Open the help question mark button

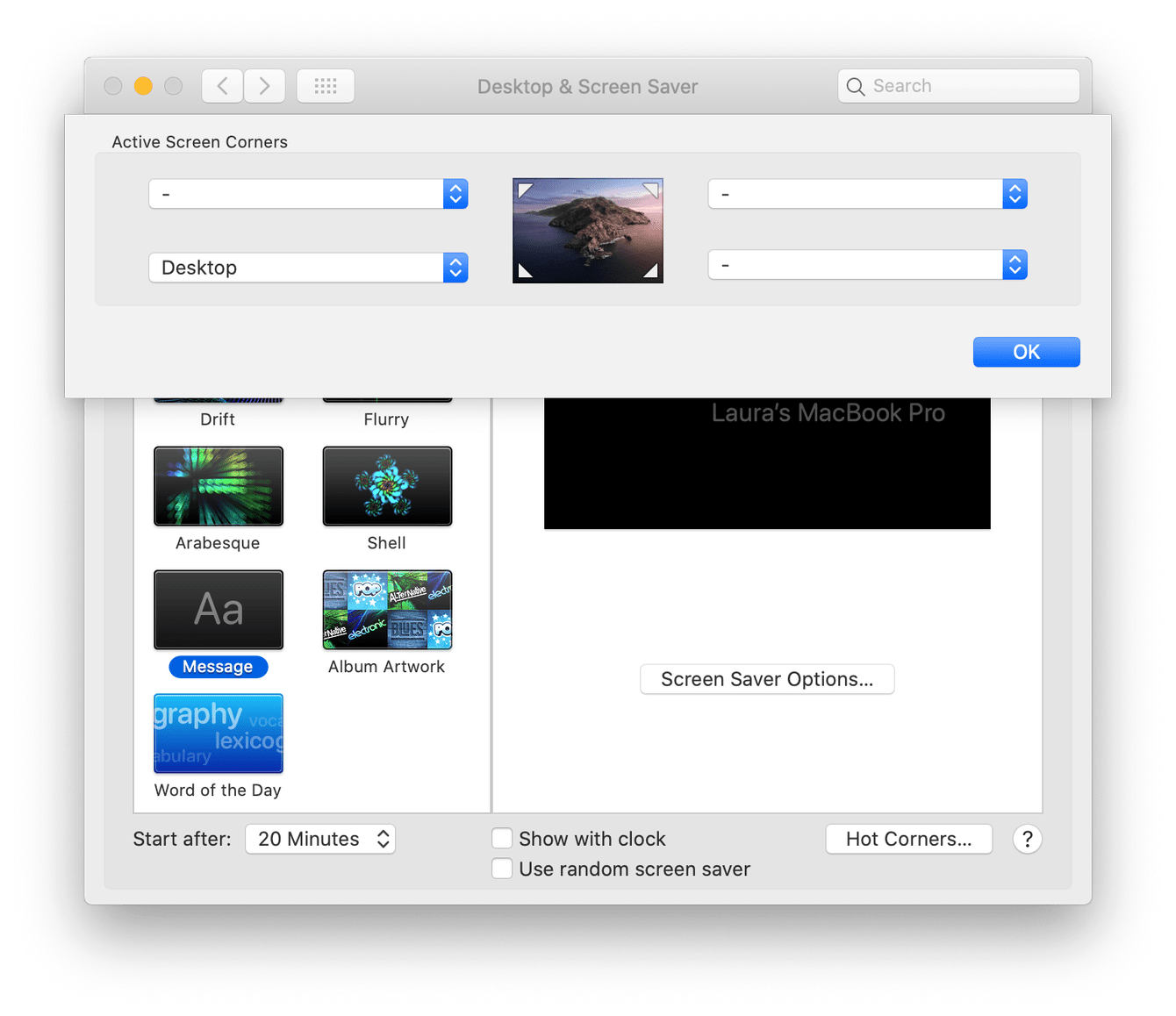point(1027,840)
